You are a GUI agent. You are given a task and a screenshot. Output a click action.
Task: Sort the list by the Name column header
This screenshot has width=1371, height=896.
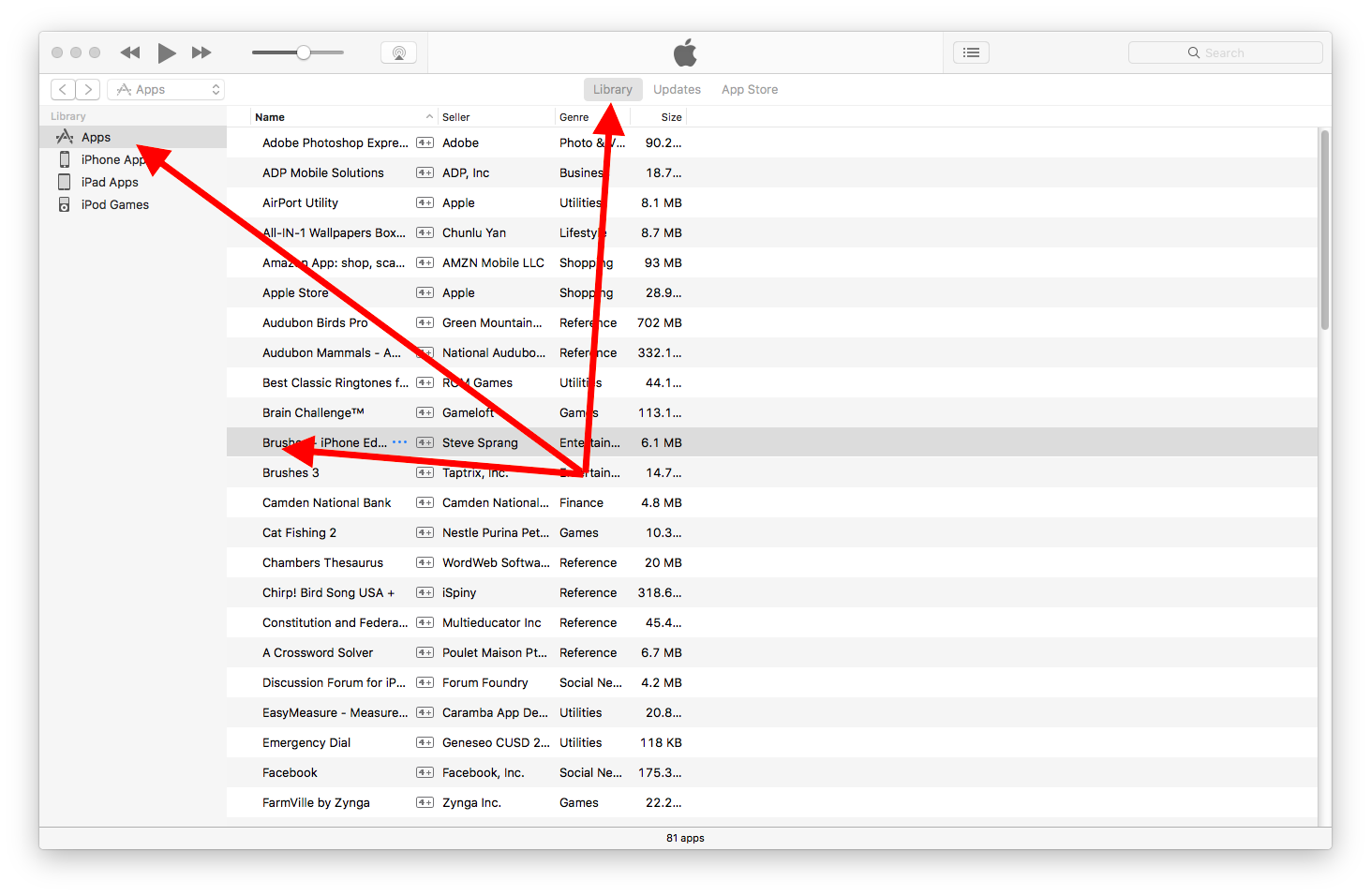coord(344,117)
